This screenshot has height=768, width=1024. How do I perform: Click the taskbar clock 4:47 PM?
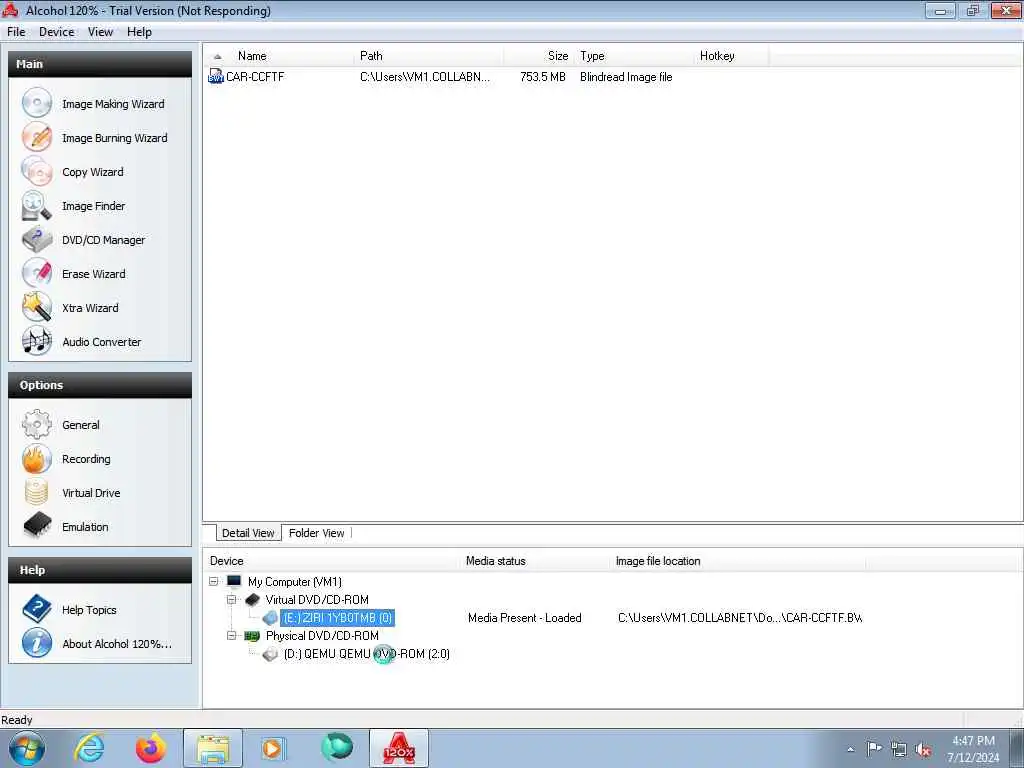(x=973, y=741)
